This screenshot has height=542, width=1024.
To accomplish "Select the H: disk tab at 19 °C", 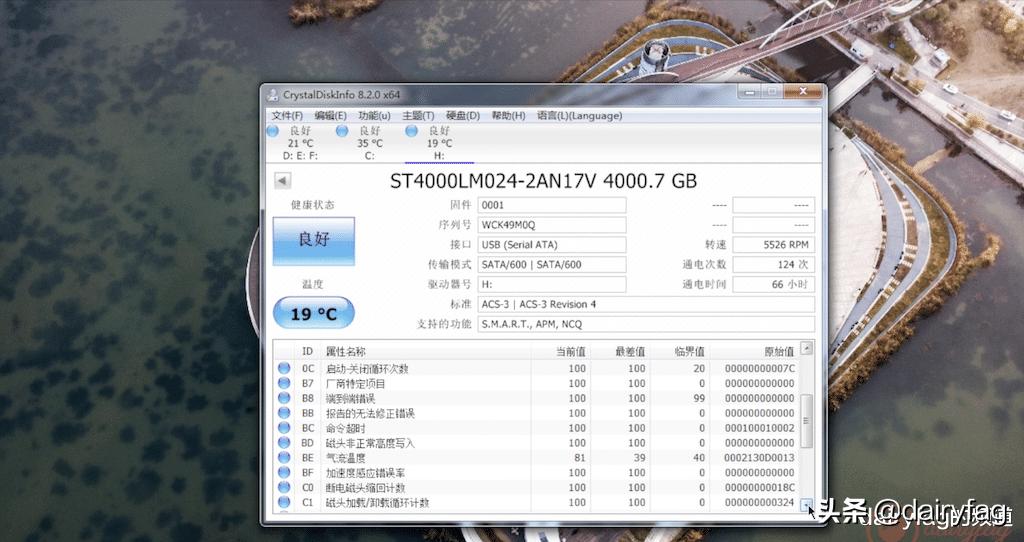I will click(440, 143).
